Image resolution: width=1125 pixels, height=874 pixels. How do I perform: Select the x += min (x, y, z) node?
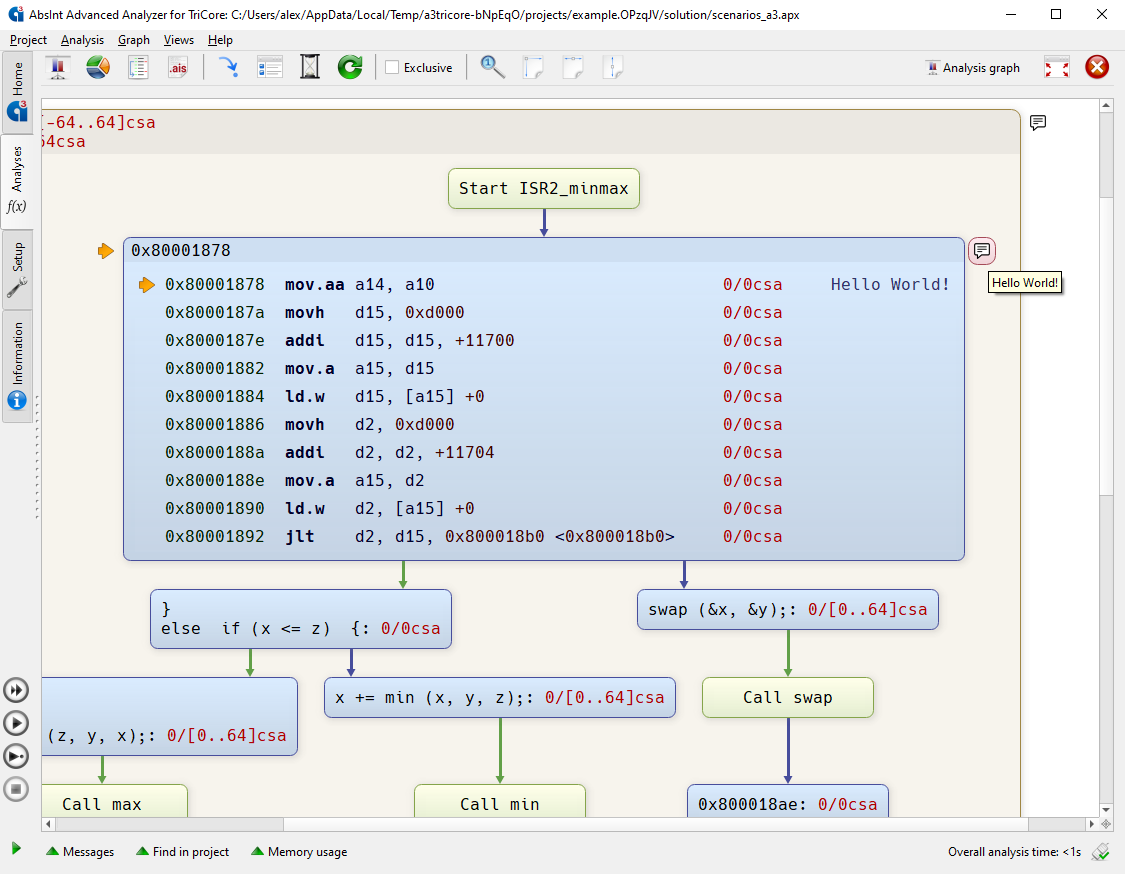tap(500, 697)
